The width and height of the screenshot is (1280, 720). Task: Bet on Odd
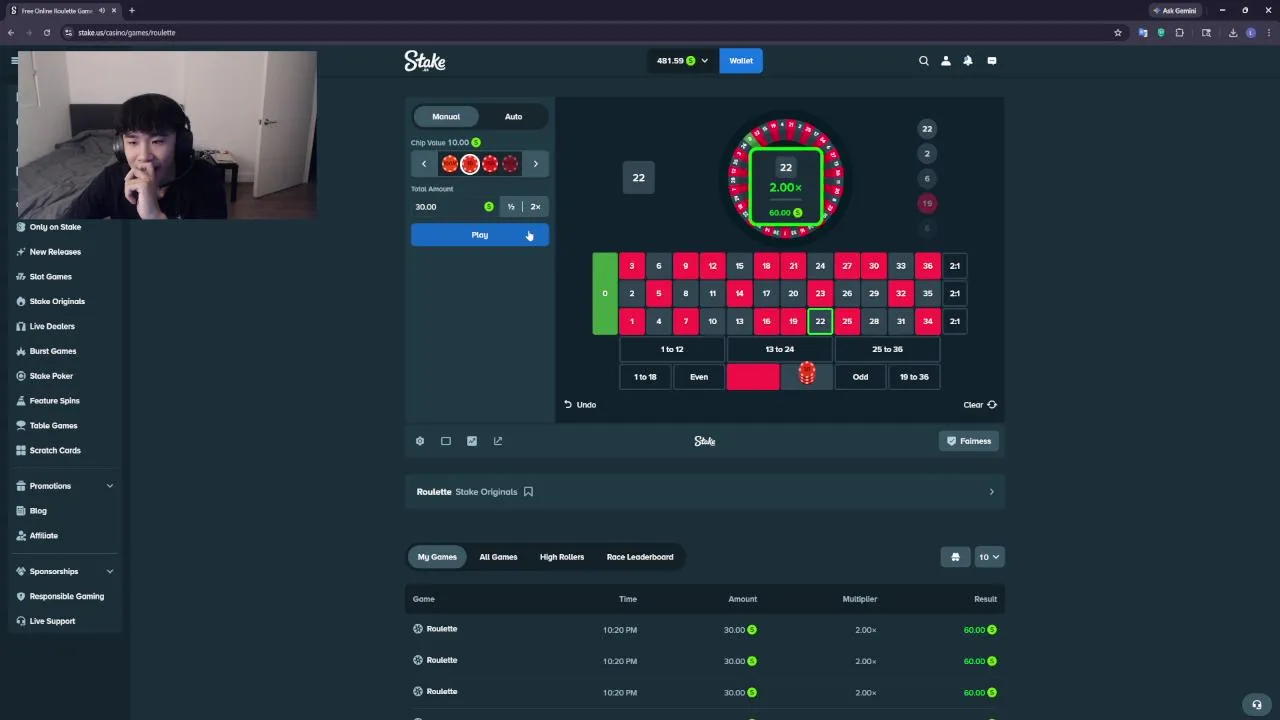point(860,377)
